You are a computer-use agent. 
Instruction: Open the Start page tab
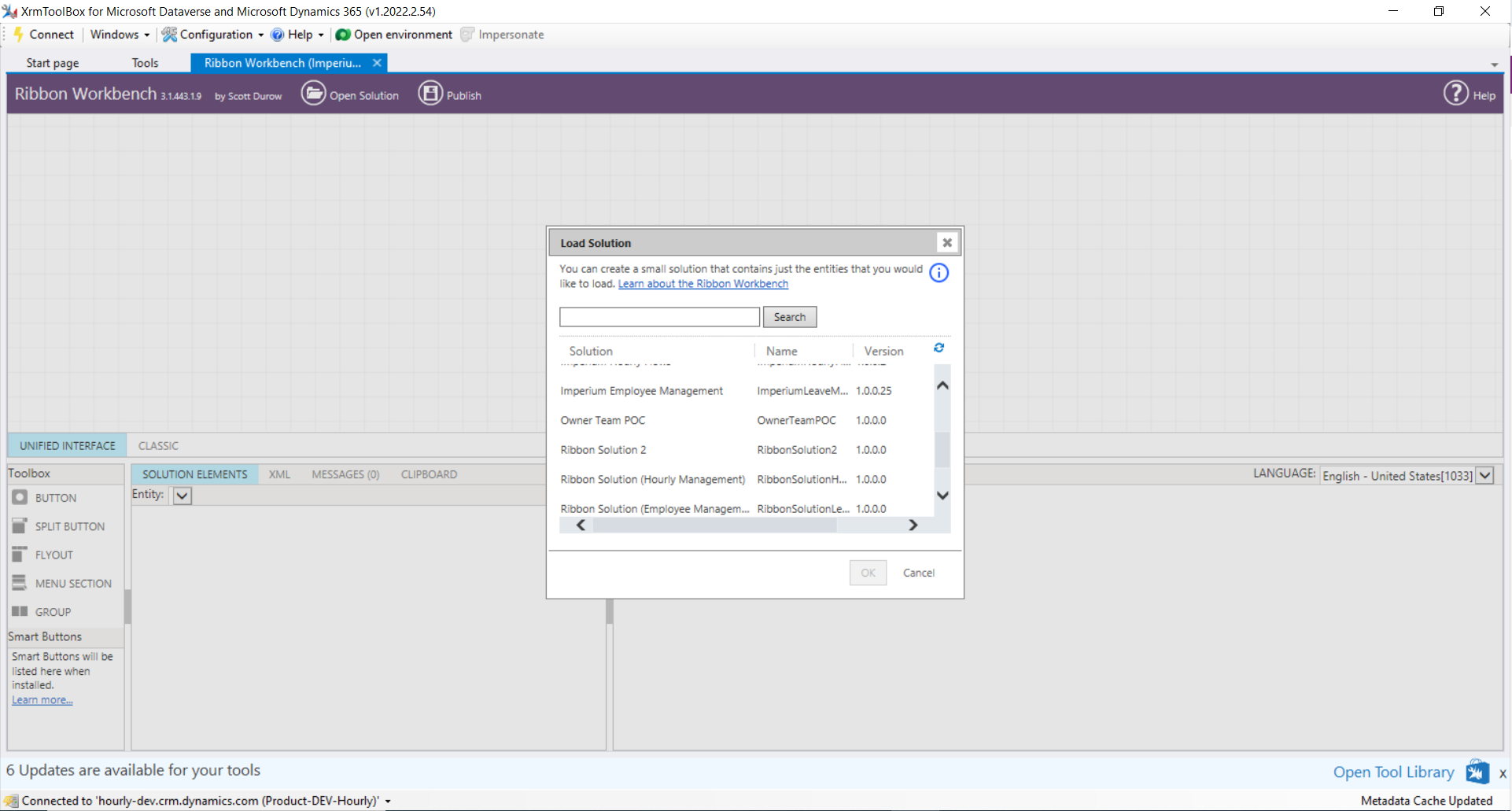[x=53, y=63]
